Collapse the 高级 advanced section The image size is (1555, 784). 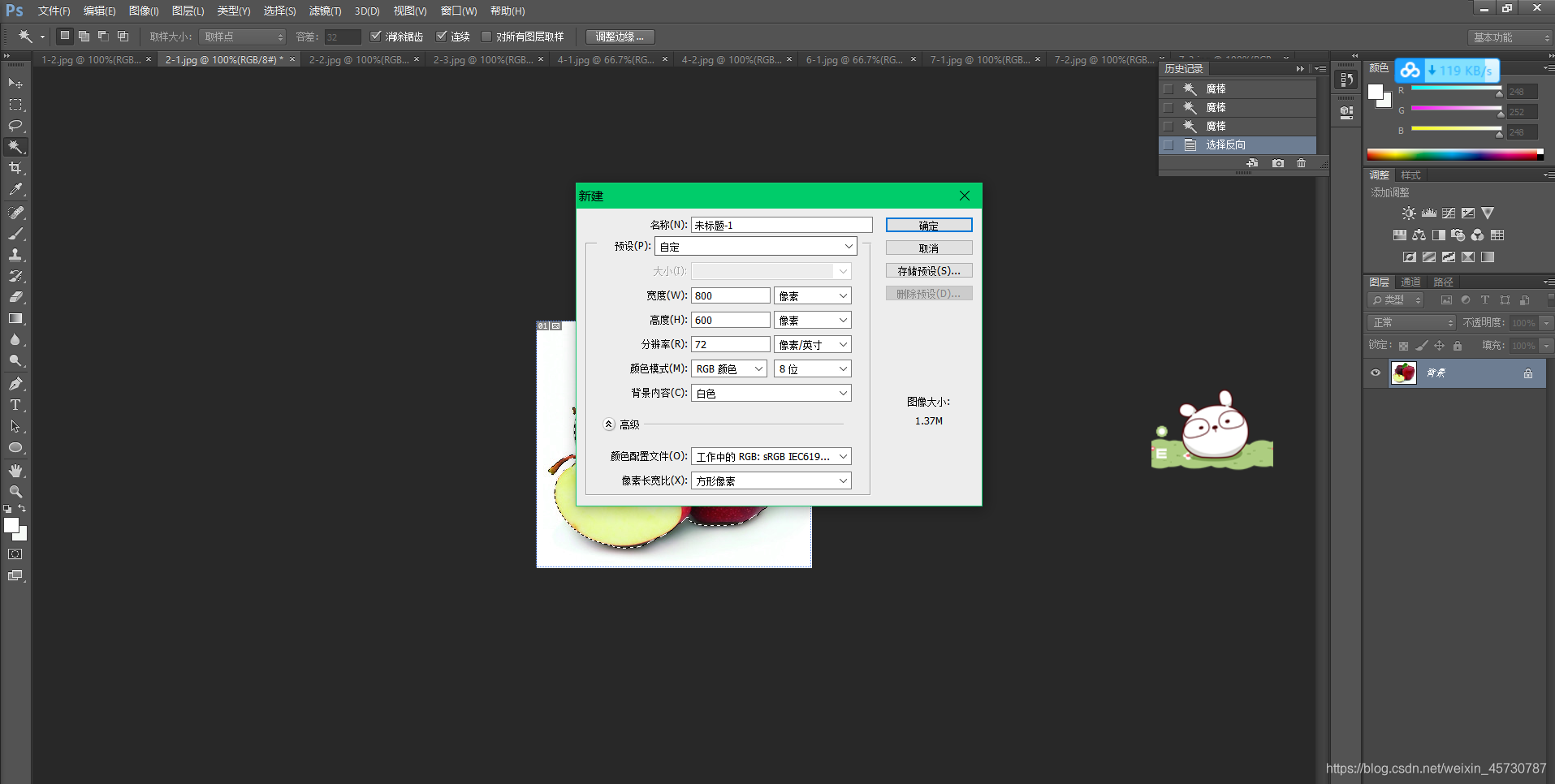coord(609,424)
